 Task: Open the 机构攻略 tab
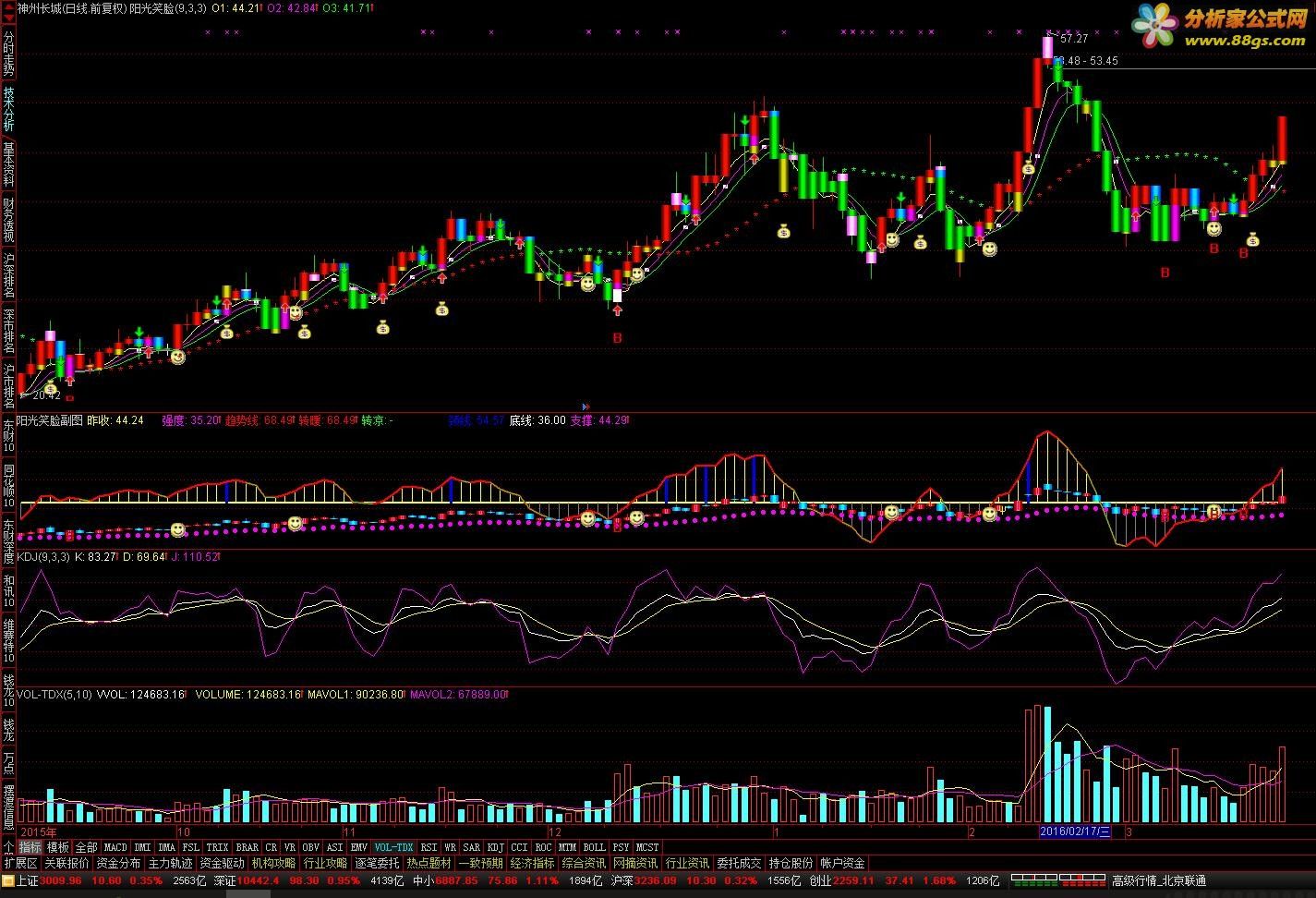click(274, 863)
